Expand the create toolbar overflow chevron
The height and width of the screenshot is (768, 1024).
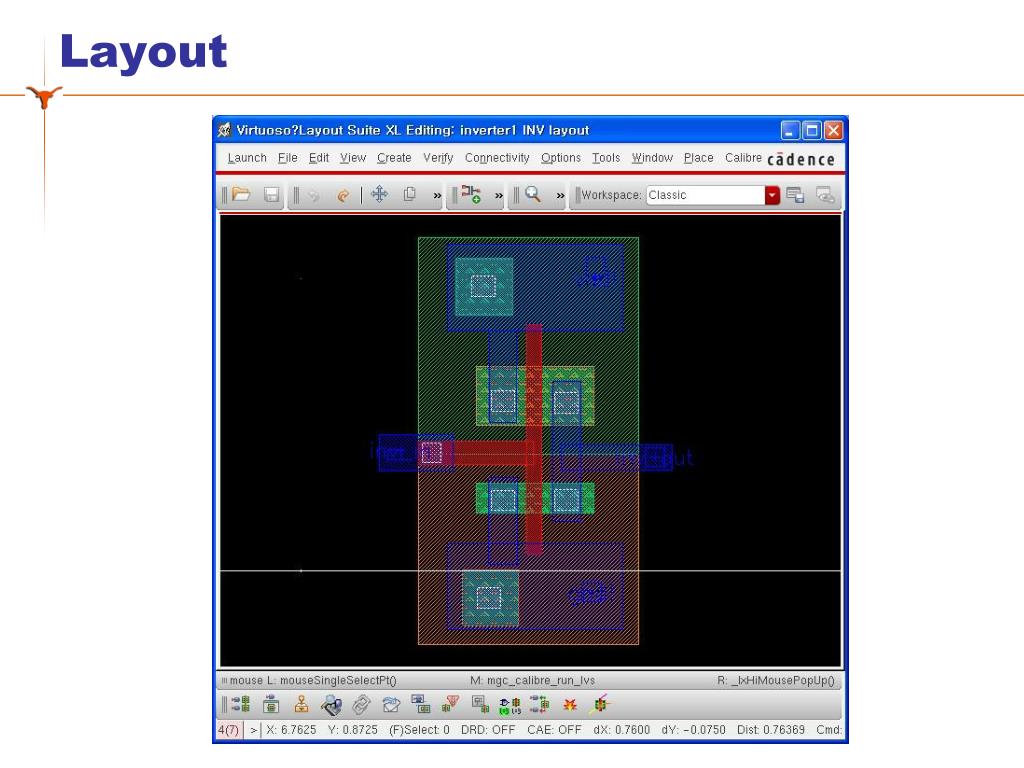[x=498, y=195]
